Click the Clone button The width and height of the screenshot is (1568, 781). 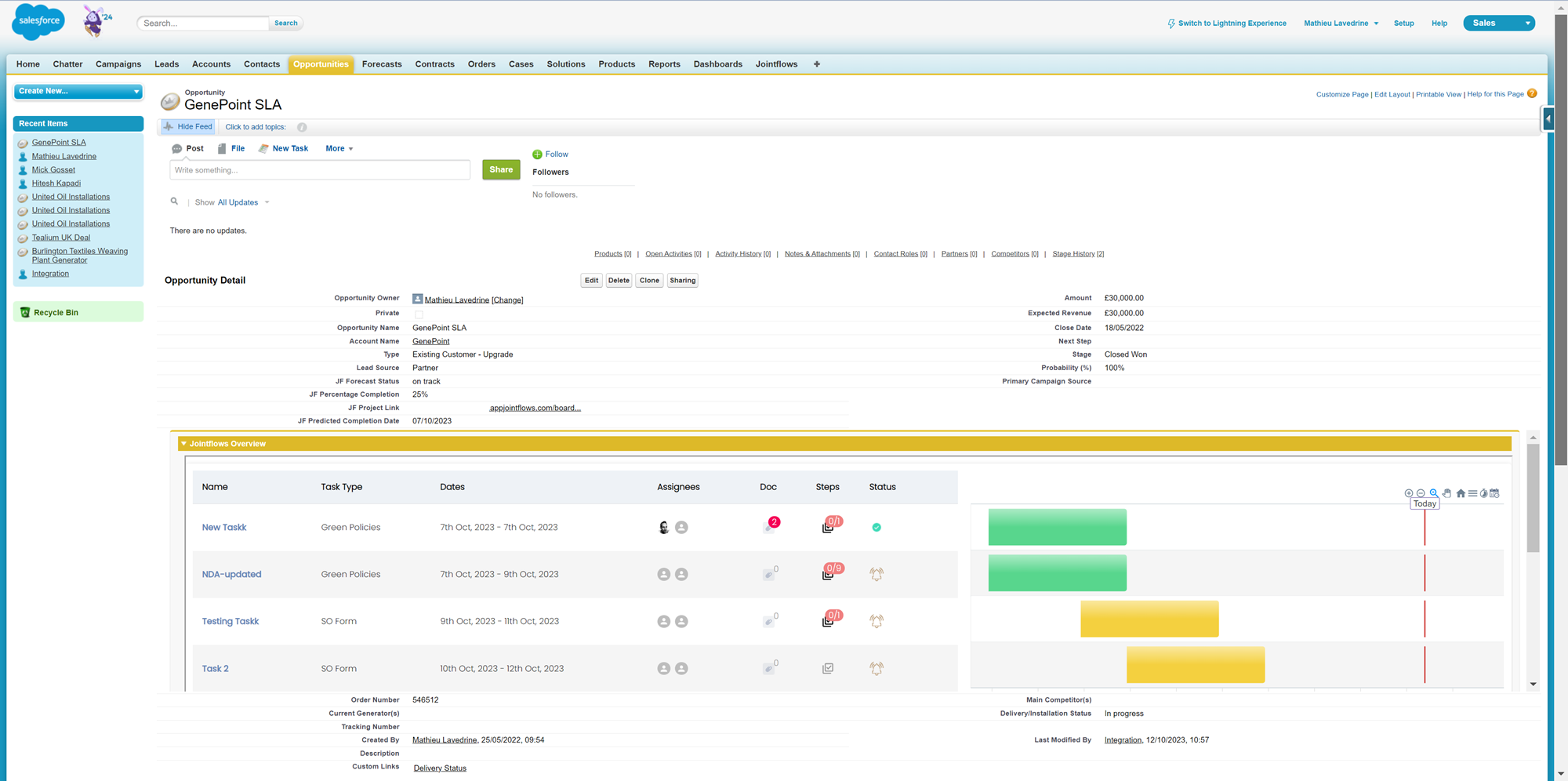click(649, 281)
